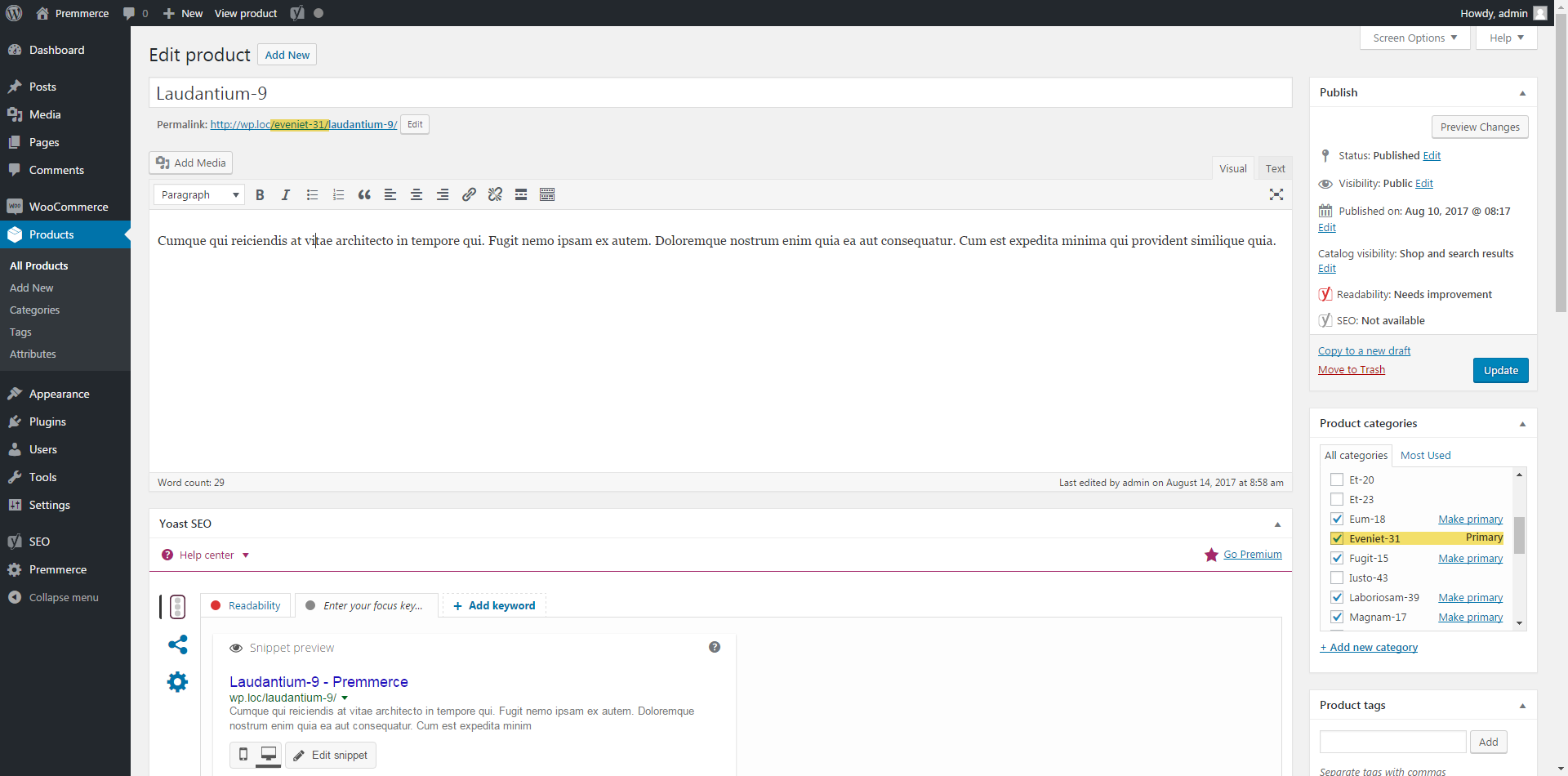Click the Update button

click(x=1500, y=370)
